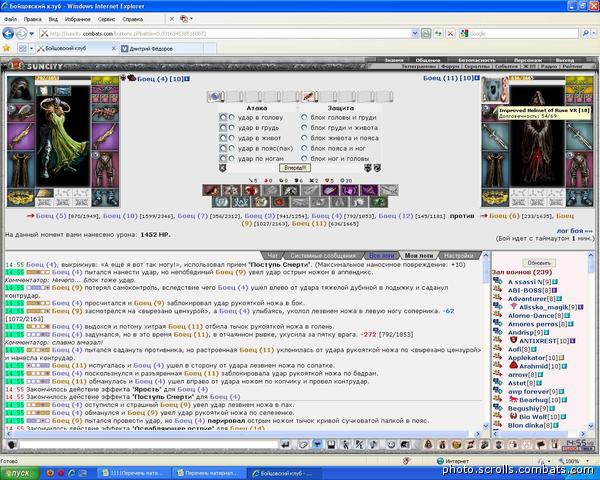Image resolution: width=600 pixels, height=480 pixels.
Task: Select the unshaded radio beside удар по ногам
Action: [x=232, y=158]
